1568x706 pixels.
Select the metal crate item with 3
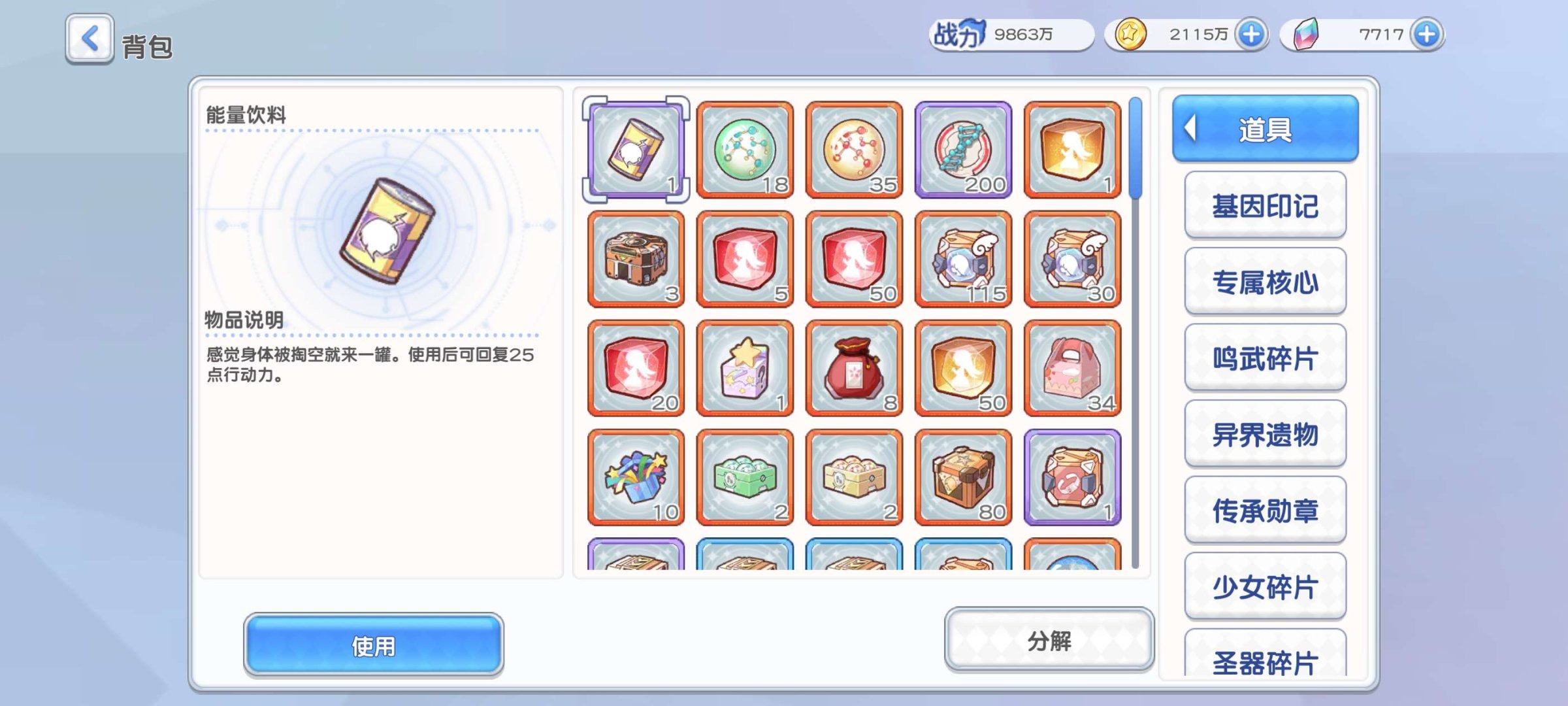[x=636, y=259]
